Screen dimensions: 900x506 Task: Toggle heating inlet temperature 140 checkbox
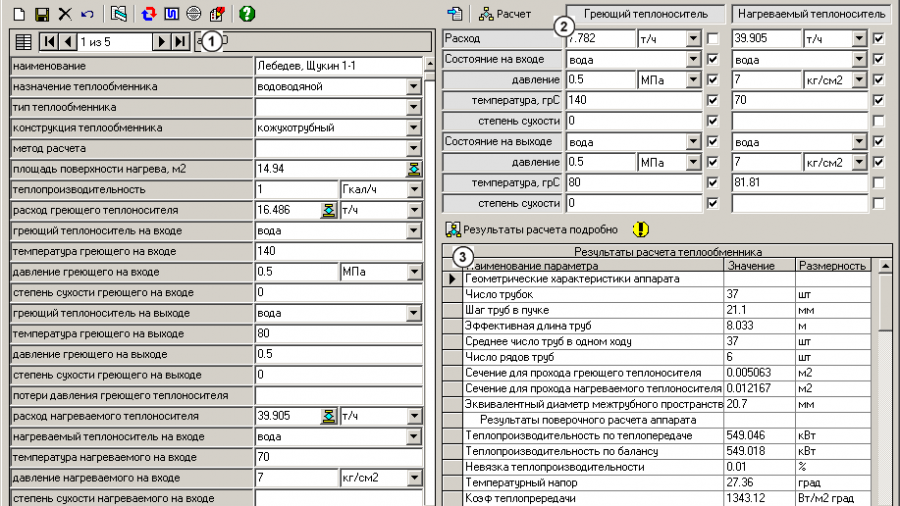click(713, 100)
